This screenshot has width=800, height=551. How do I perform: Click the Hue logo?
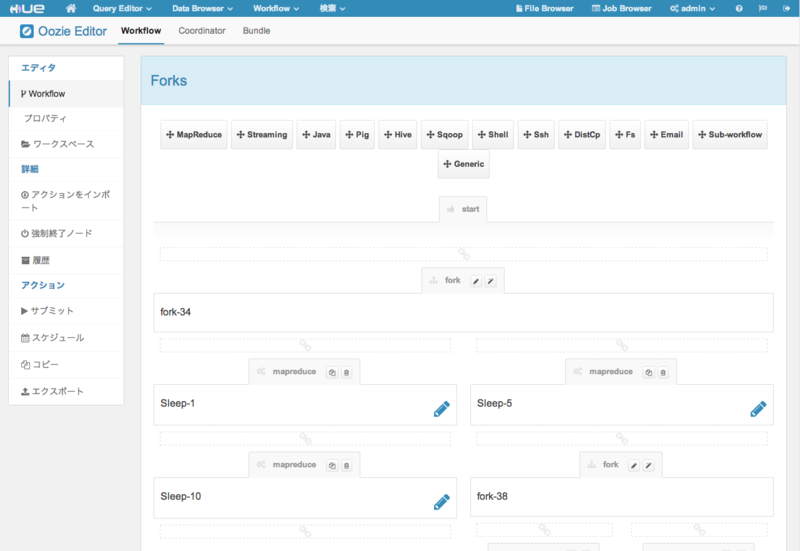pos(27,8)
